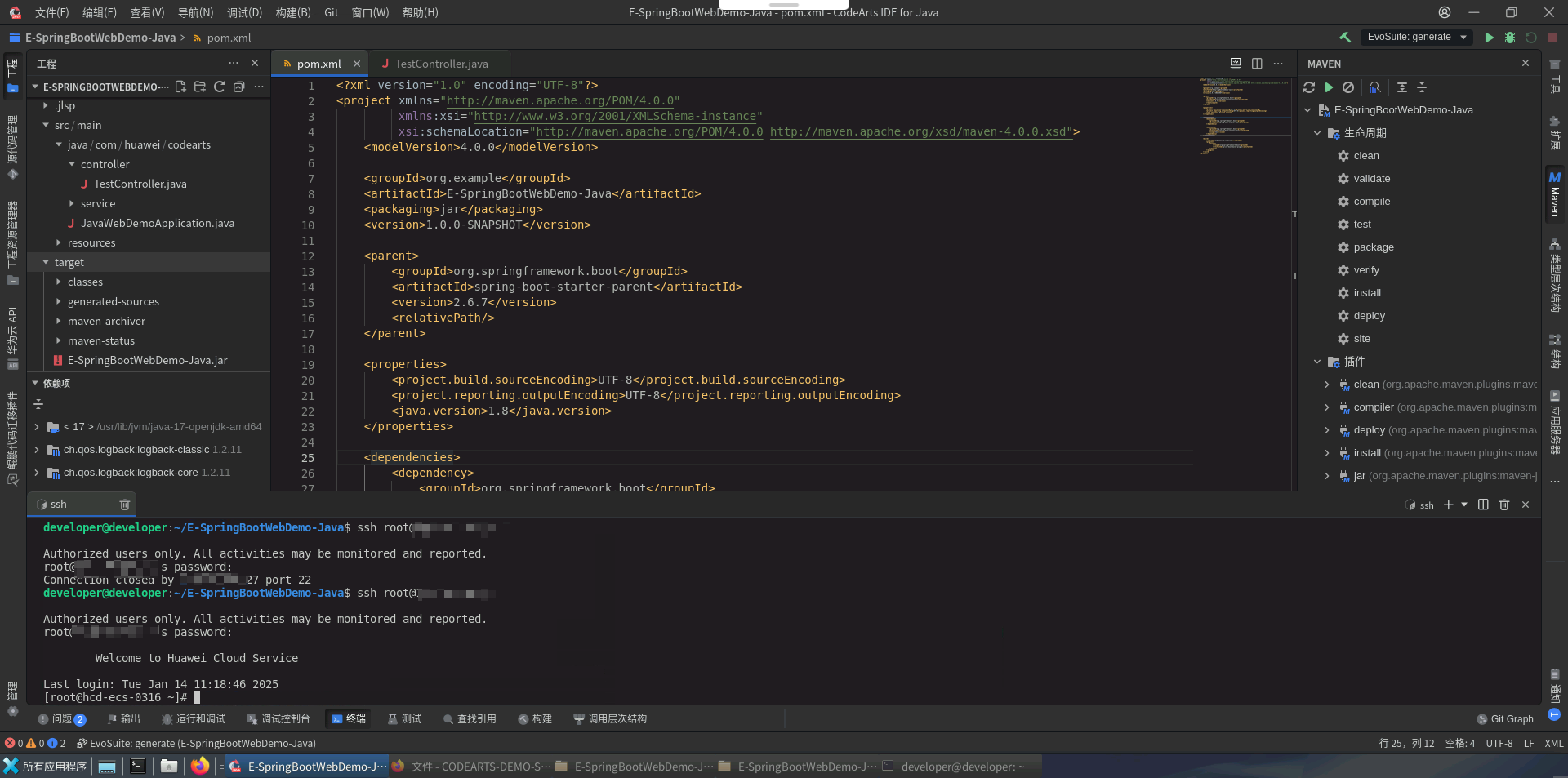This screenshot has height=778, width=1568.
Task: Switch to the 调试控制台 panel tab
Action: (278, 718)
